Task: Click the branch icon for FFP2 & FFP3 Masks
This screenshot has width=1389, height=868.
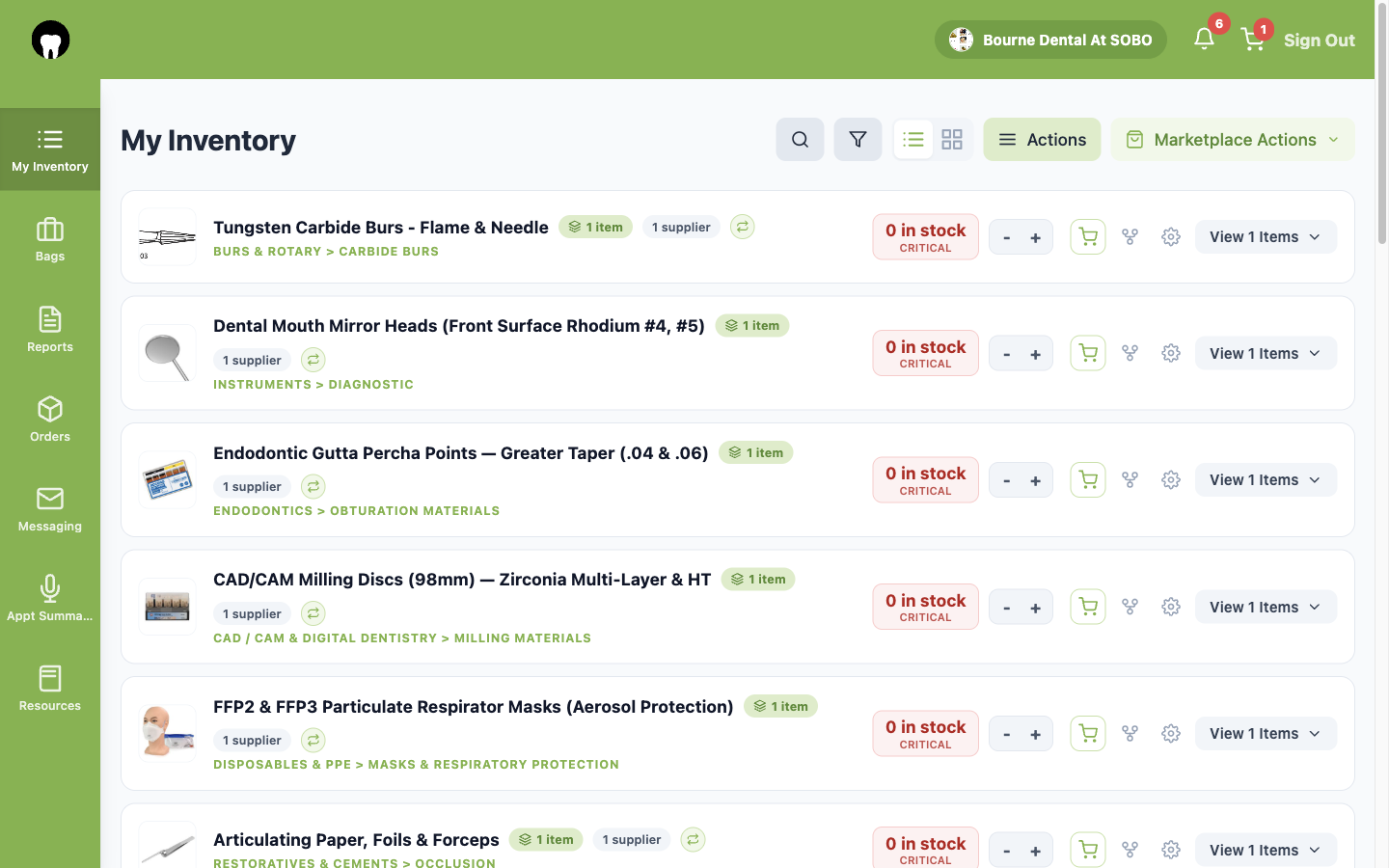Action: [x=1130, y=734]
